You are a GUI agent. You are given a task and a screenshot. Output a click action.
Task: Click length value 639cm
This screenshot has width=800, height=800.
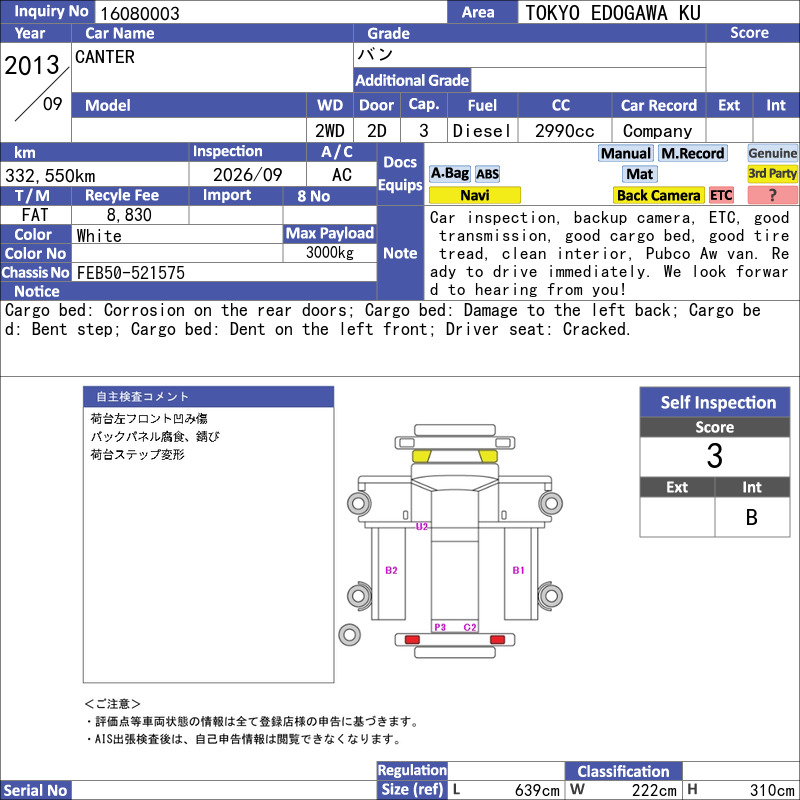[537, 790]
